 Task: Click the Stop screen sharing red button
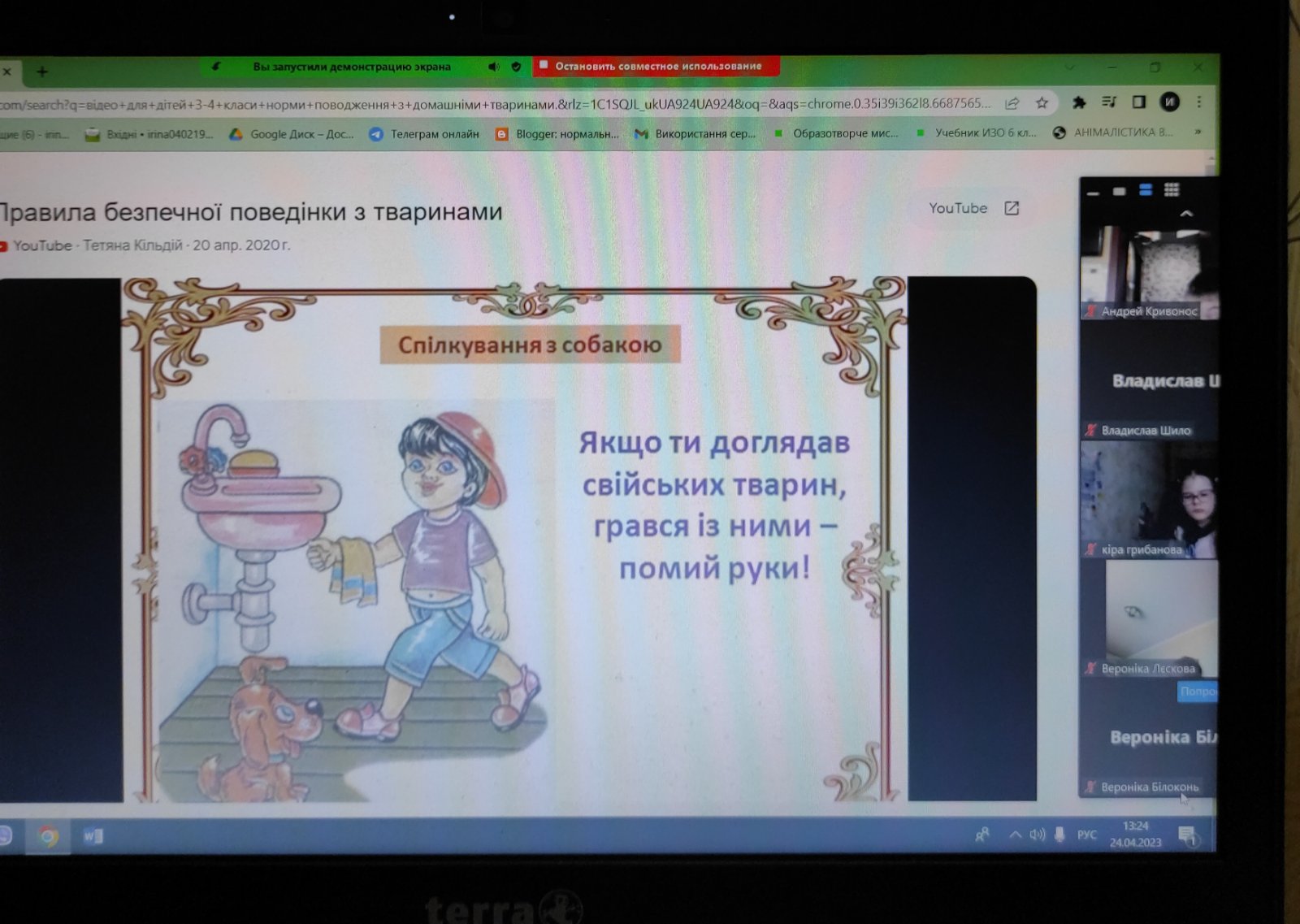coord(656,66)
